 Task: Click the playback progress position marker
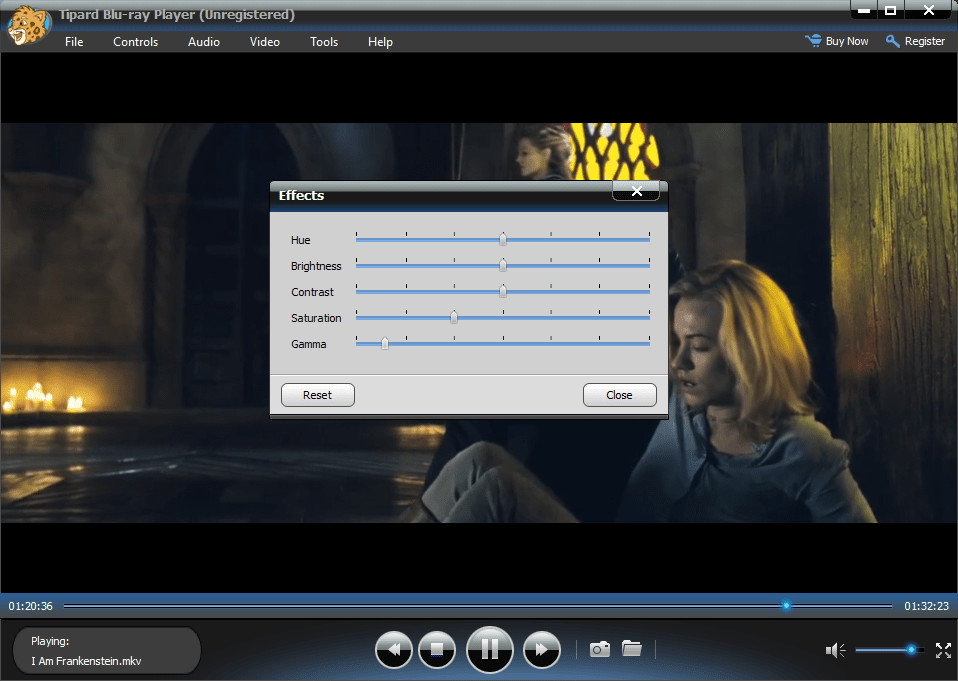[786, 606]
